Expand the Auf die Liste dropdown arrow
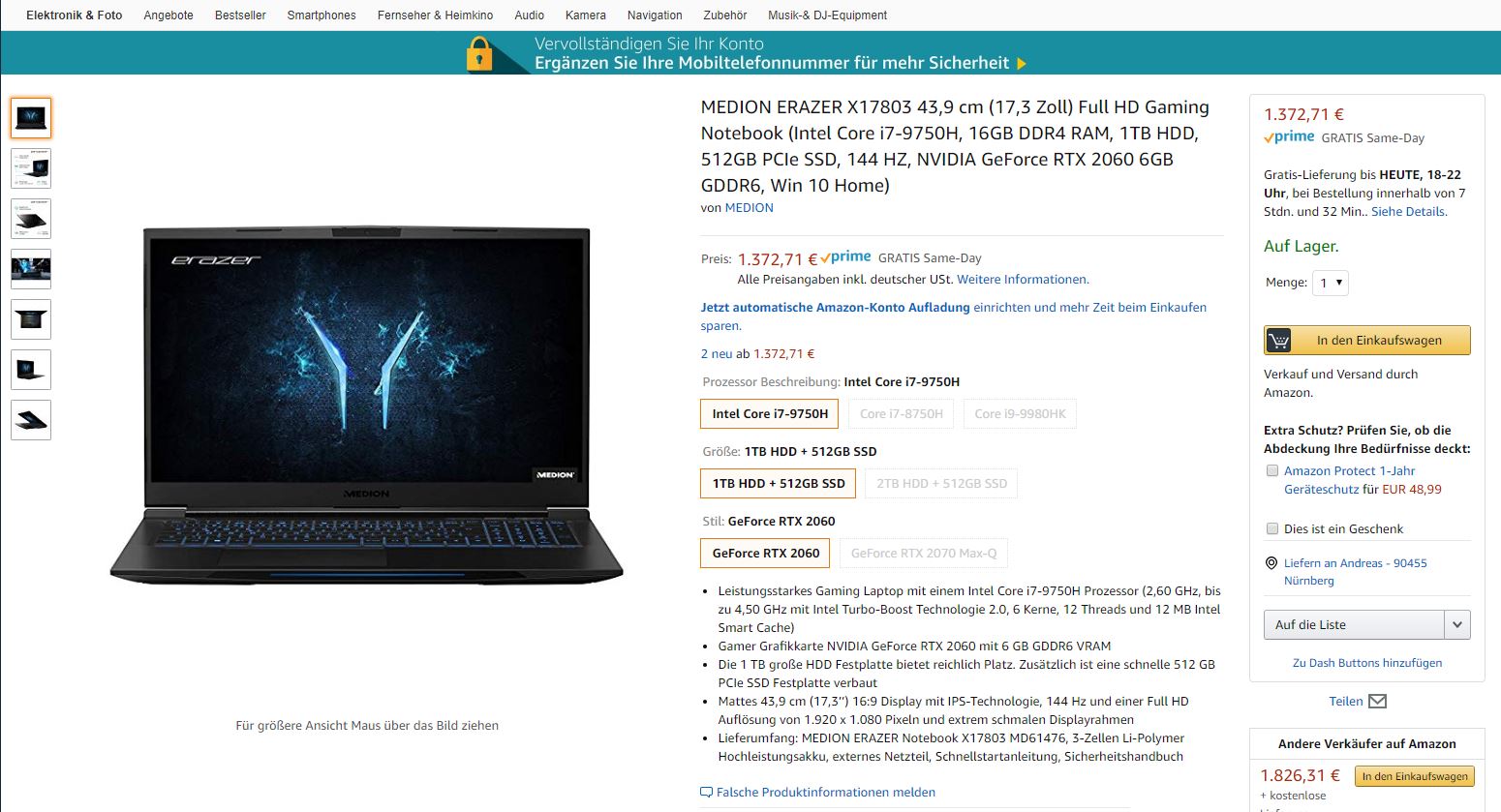 pyautogui.click(x=1457, y=625)
